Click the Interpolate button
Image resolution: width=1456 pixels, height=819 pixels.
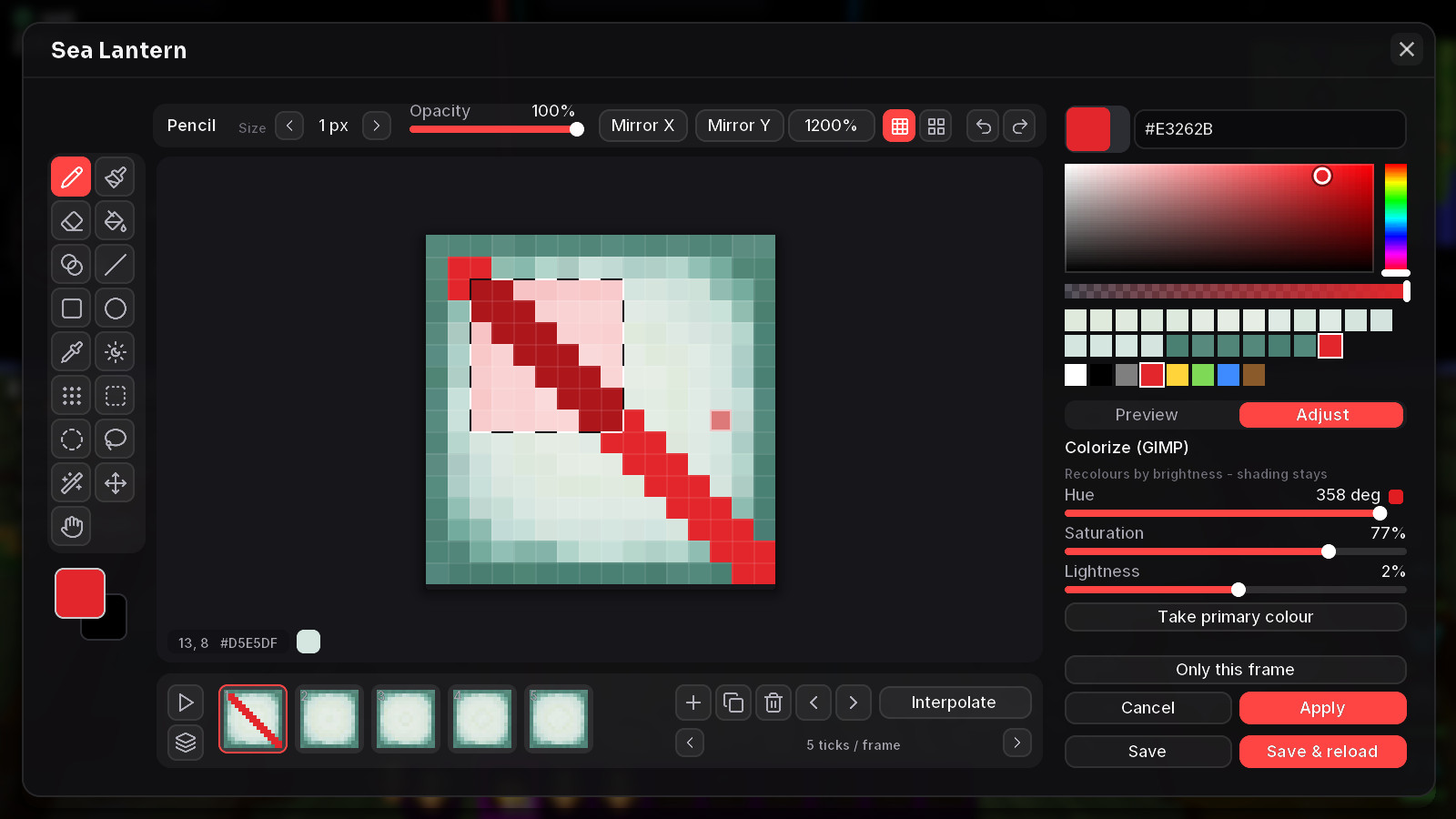pos(955,703)
